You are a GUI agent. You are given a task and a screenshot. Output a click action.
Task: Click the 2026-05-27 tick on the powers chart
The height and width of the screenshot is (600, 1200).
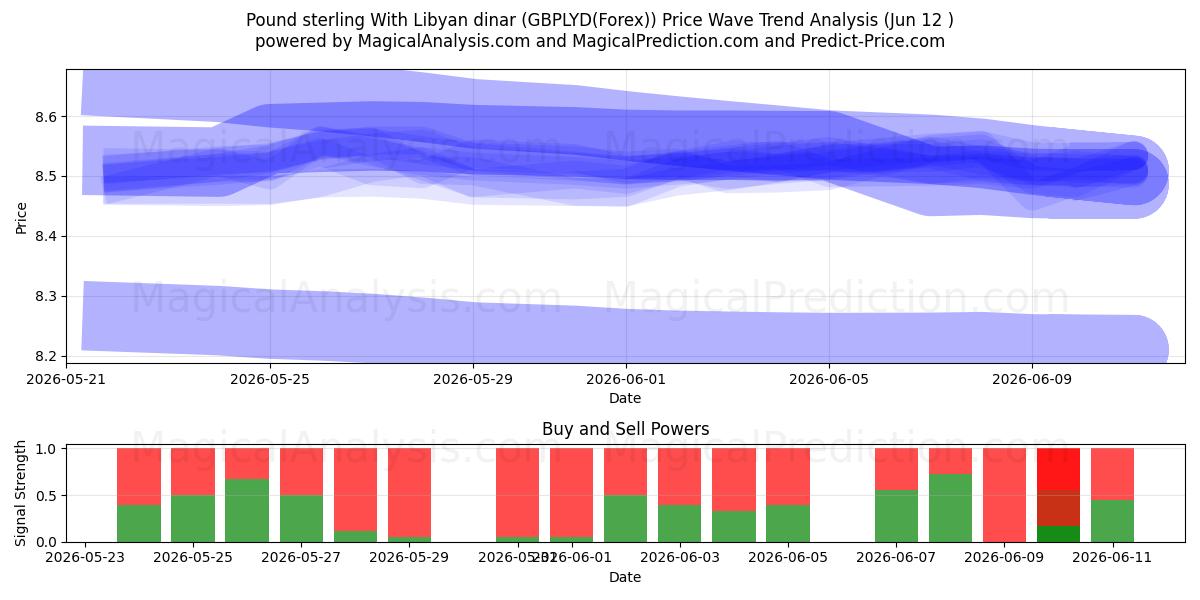tap(301, 558)
